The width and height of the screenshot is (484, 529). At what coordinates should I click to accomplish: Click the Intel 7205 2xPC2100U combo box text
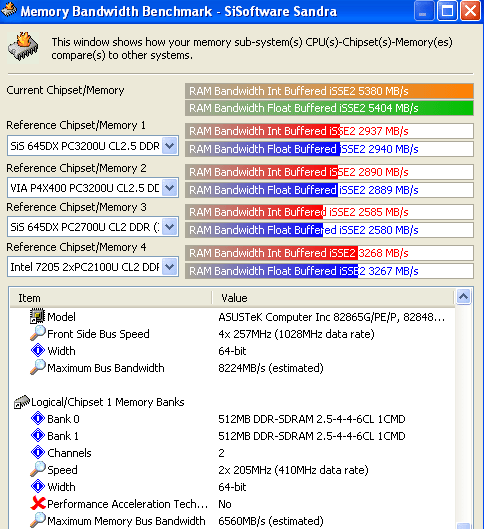pos(85,267)
